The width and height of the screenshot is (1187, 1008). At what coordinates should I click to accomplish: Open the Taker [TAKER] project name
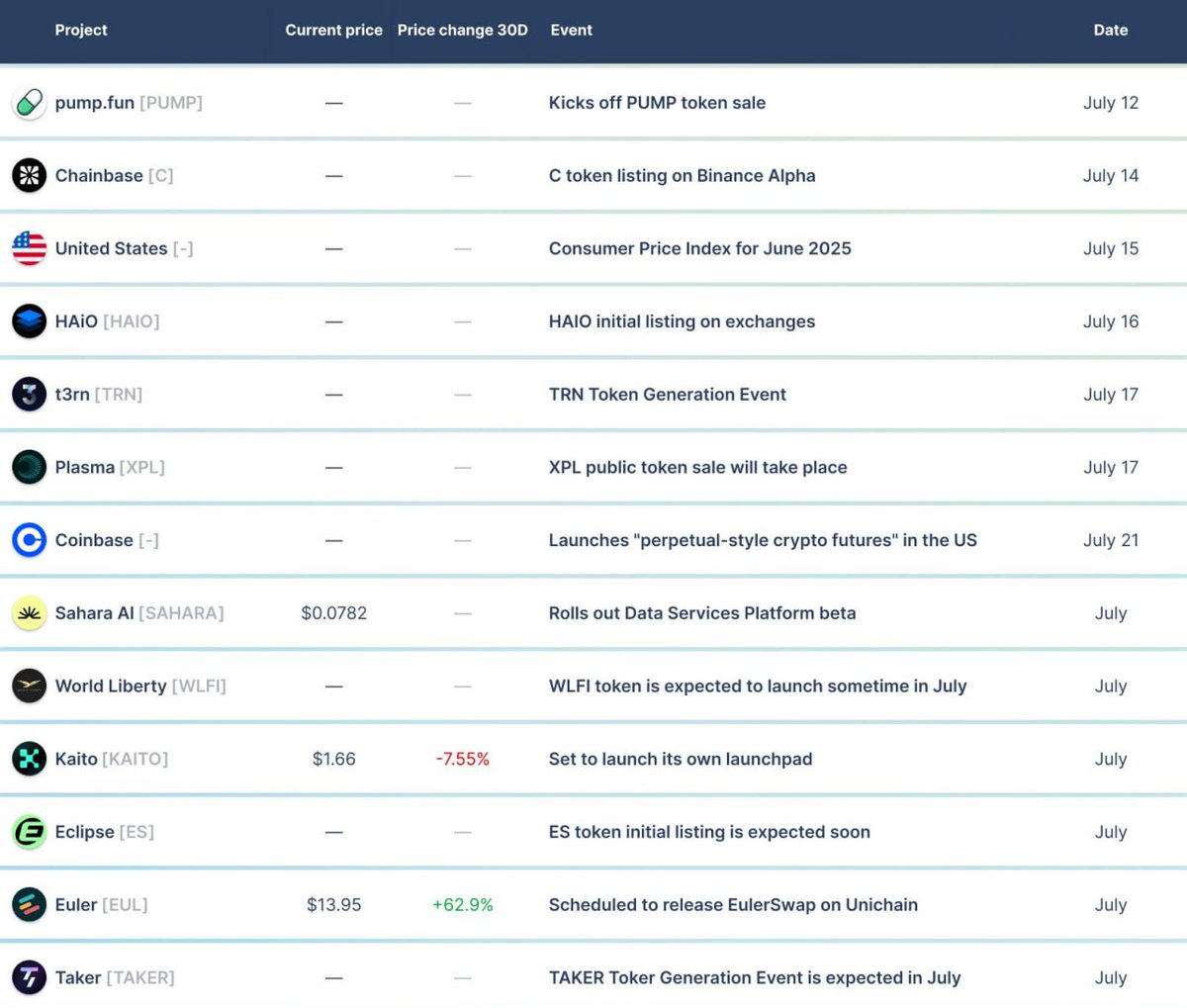115,977
